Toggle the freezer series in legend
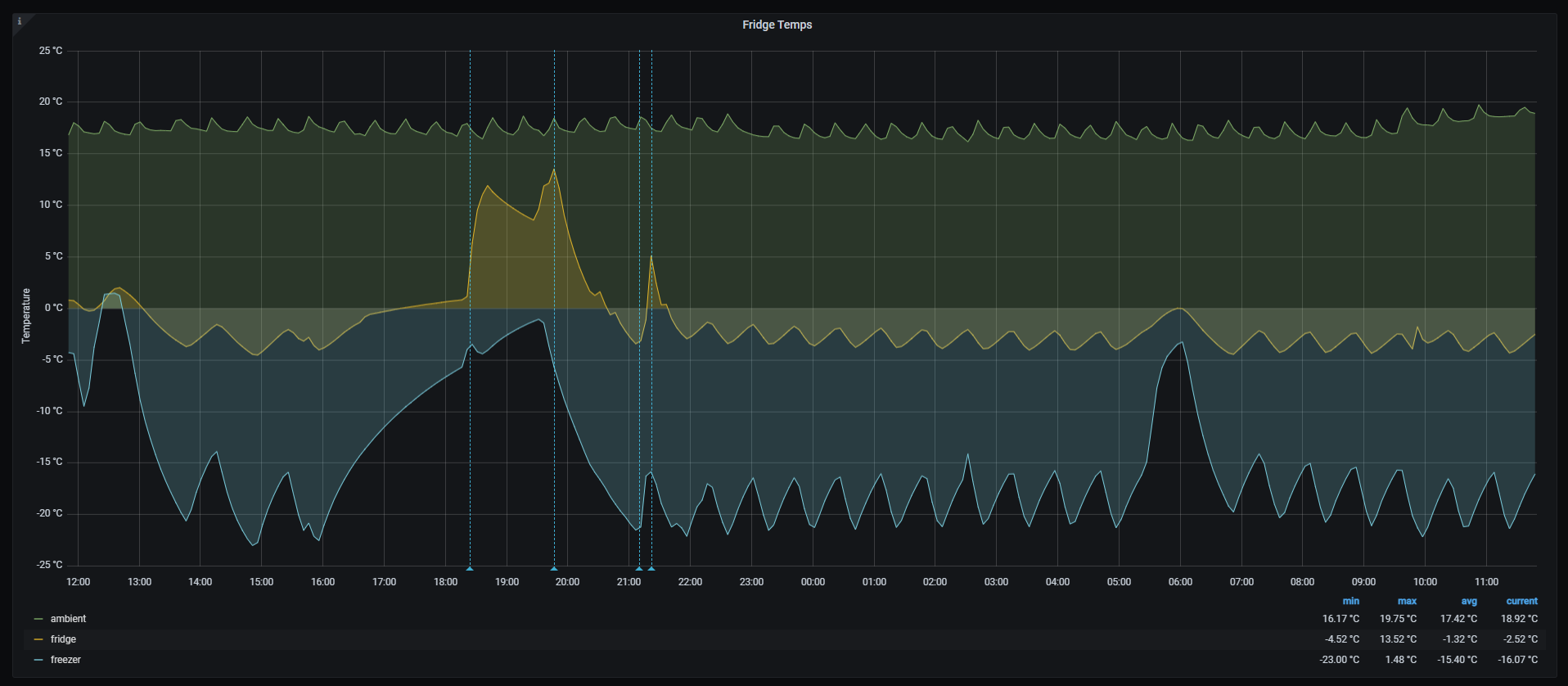Viewport: 1568px width, 686px height. 65,660
